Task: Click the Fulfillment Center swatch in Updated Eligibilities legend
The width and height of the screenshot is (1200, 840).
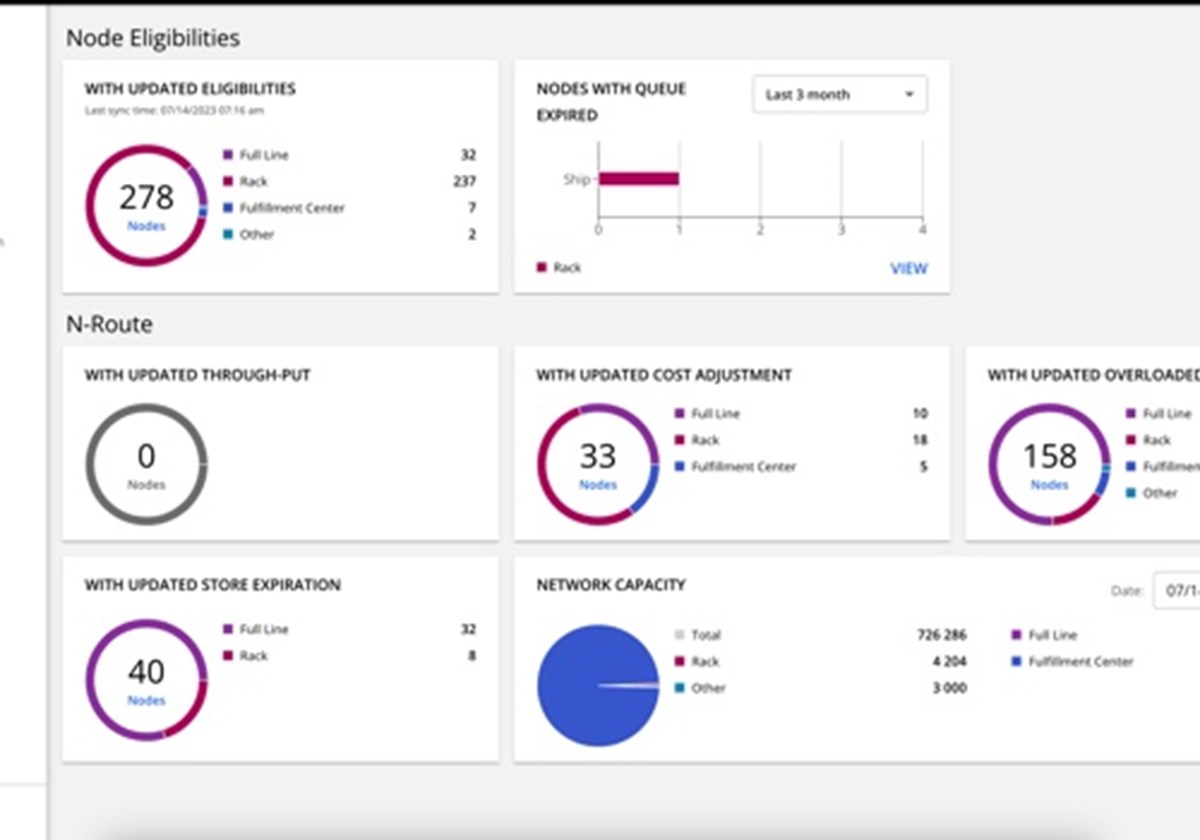Action: (229, 208)
